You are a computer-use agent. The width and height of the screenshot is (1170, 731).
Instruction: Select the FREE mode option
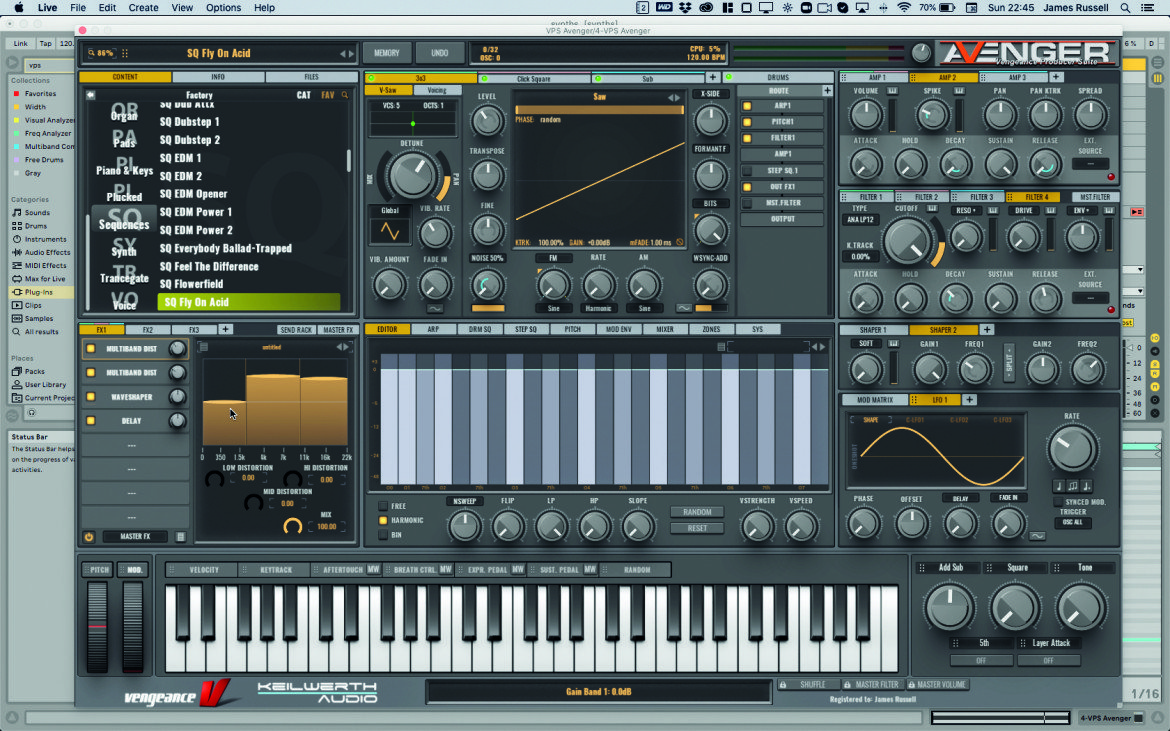(383, 506)
